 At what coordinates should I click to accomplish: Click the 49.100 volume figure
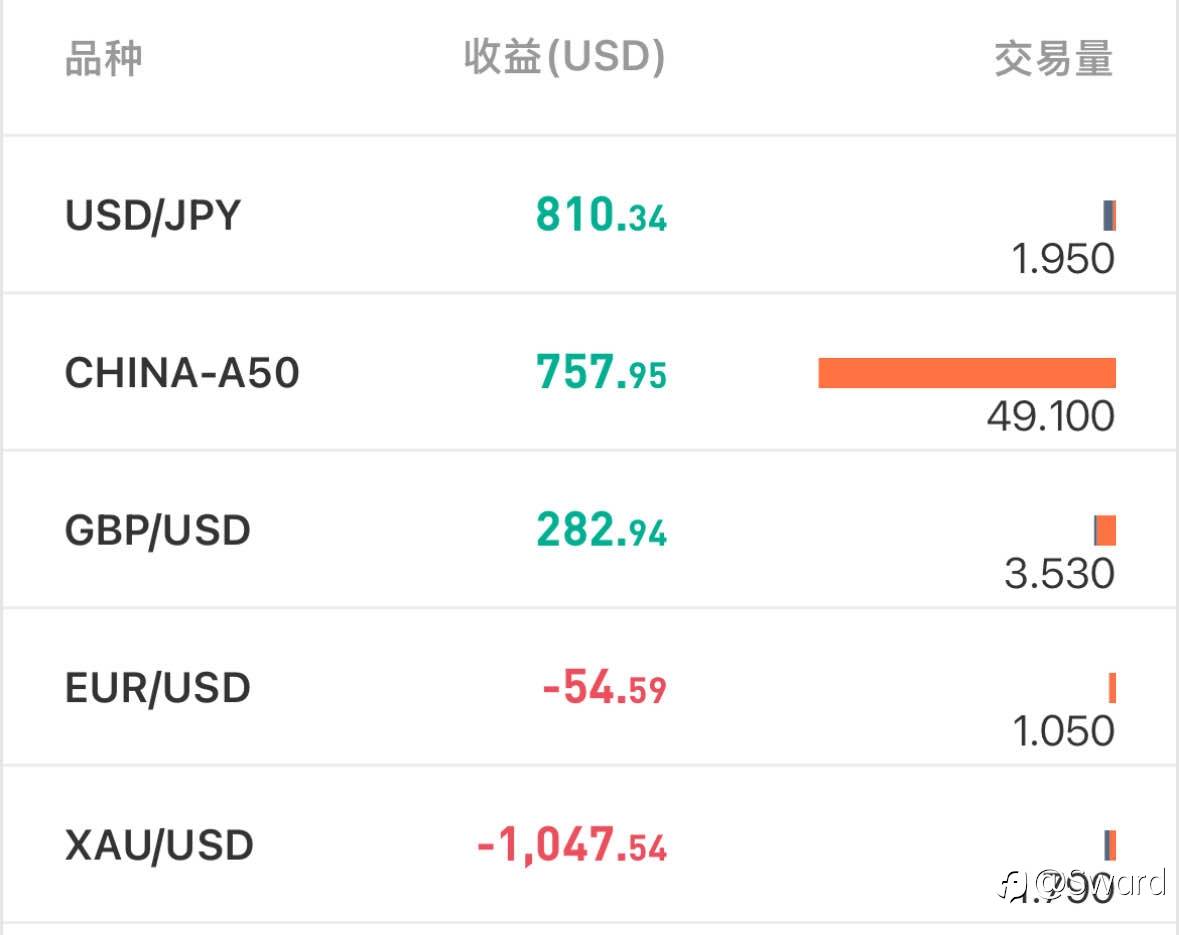(1050, 416)
